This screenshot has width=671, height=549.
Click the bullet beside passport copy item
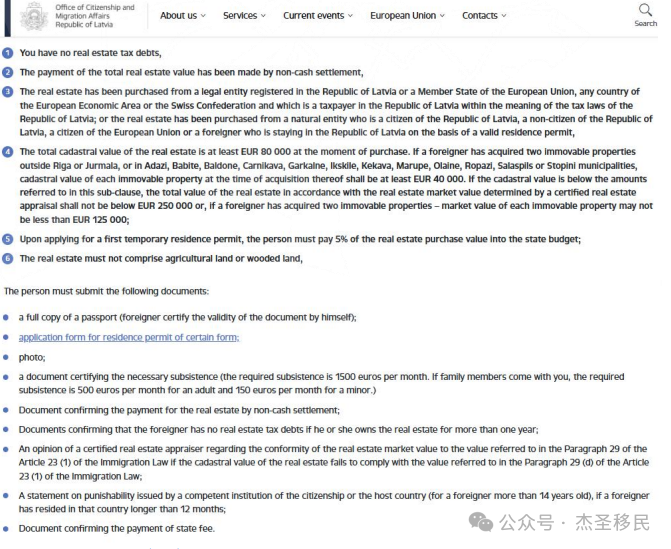point(8,317)
